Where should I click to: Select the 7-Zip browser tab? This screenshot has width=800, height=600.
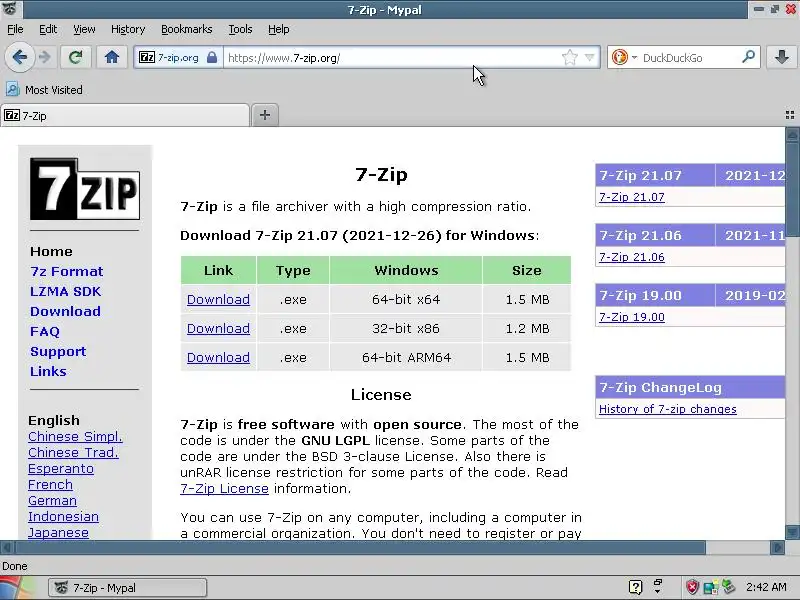125,116
